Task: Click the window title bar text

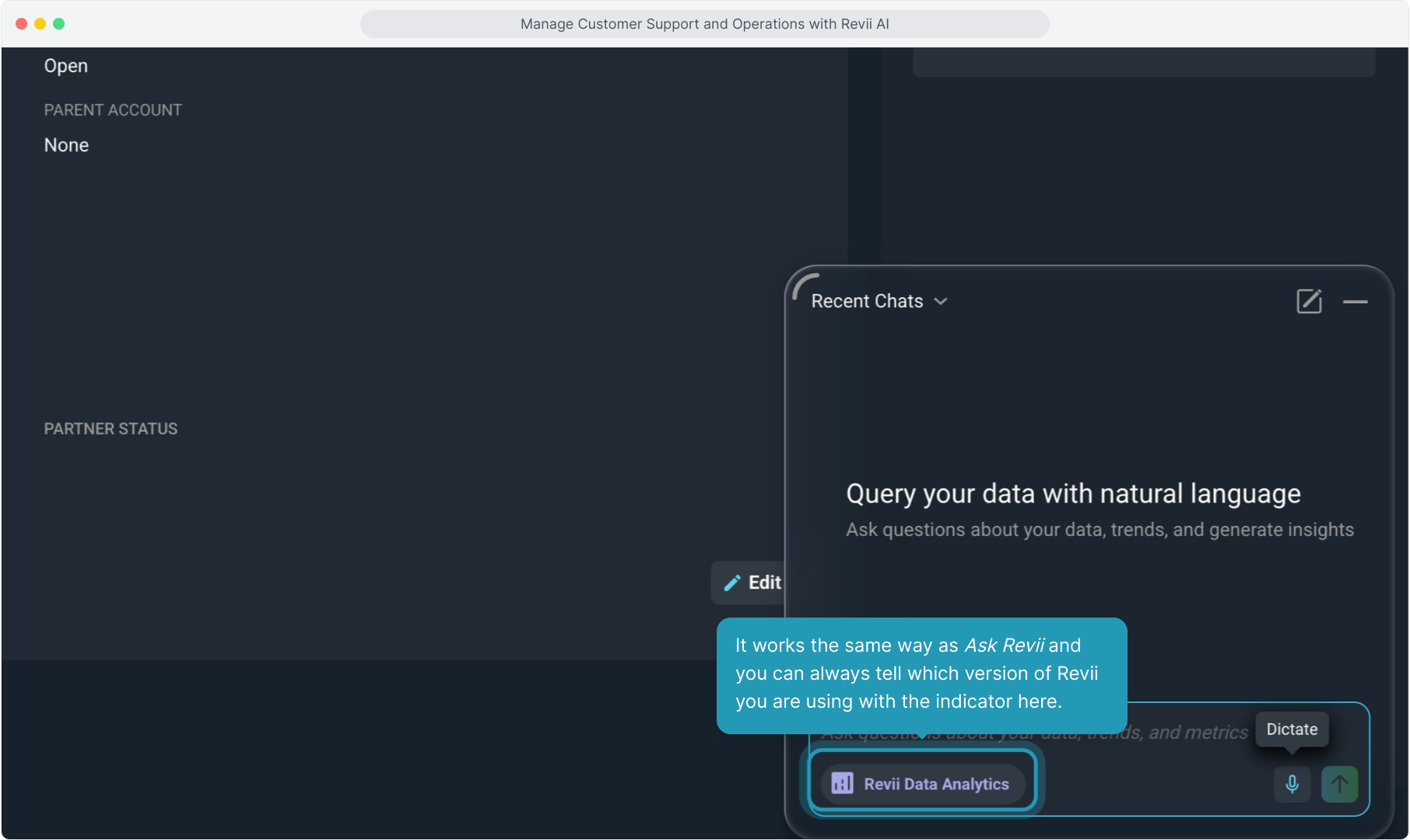Action: pyautogui.click(x=704, y=23)
